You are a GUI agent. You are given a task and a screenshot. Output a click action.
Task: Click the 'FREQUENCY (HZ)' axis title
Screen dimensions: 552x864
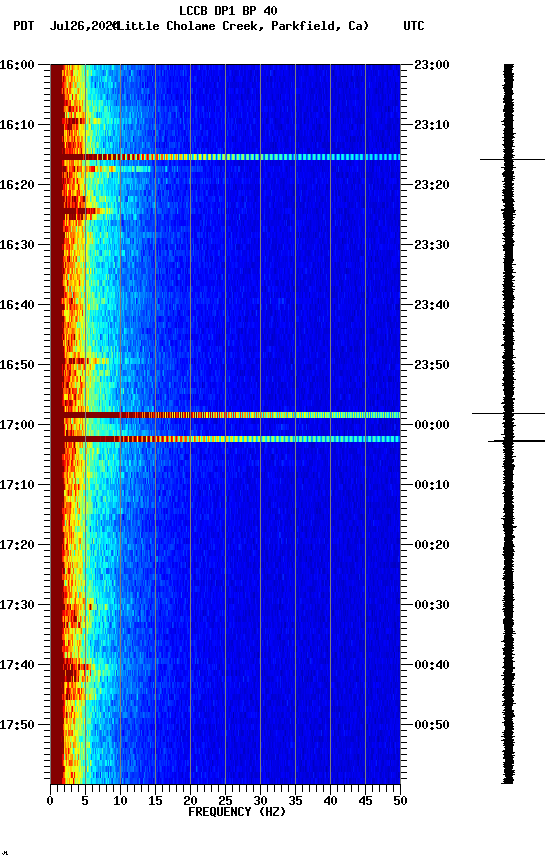(237, 812)
